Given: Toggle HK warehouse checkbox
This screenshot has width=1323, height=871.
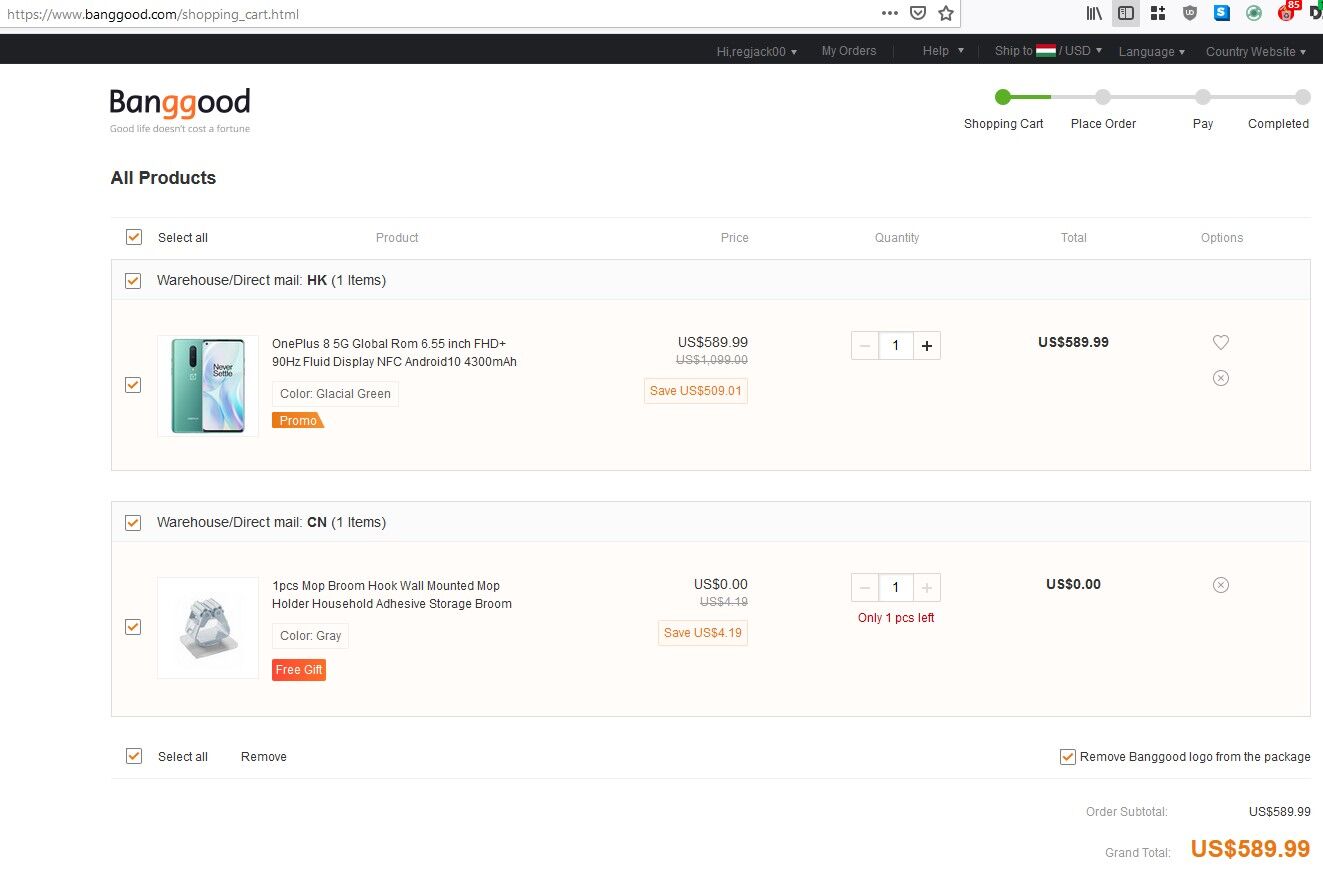Looking at the screenshot, I should pyautogui.click(x=133, y=280).
